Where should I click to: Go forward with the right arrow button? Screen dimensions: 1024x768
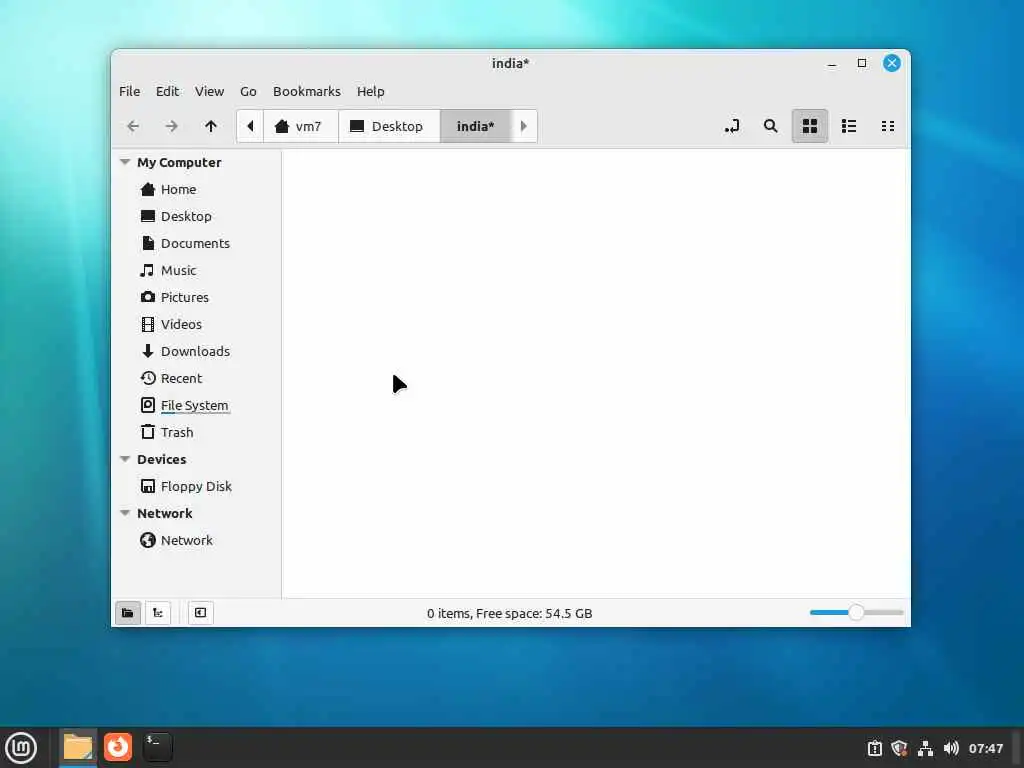click(172, 126)
